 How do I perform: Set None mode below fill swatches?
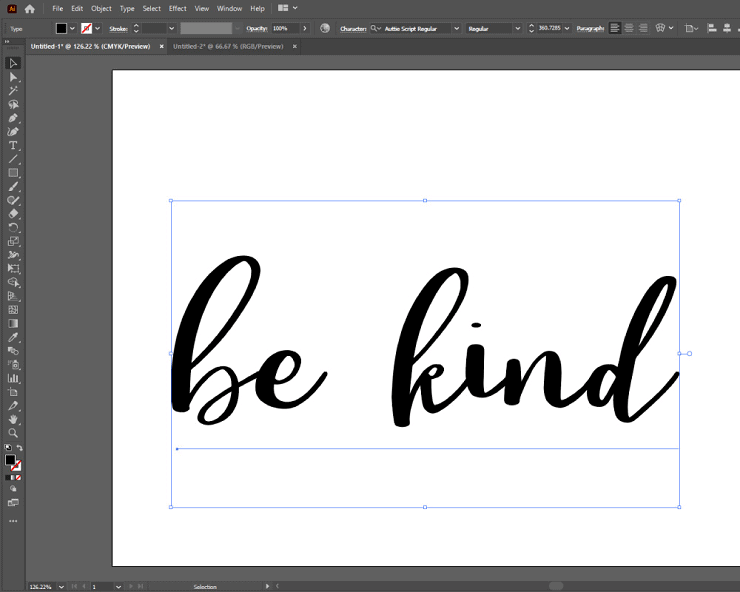(18, 478)
